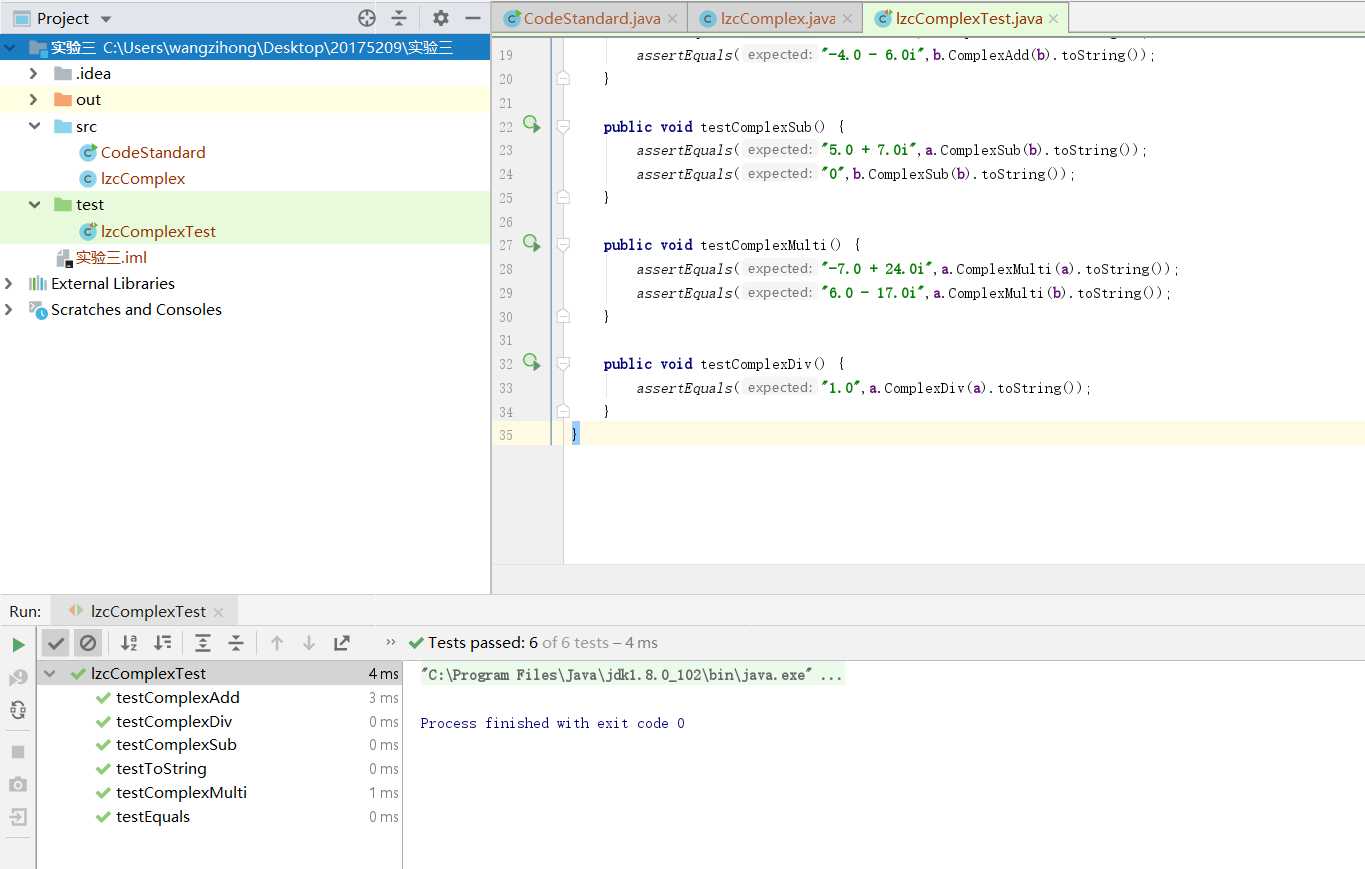Select testComplexMulti result
This screenshot has width=1365, height=869.
coord(181,792)
